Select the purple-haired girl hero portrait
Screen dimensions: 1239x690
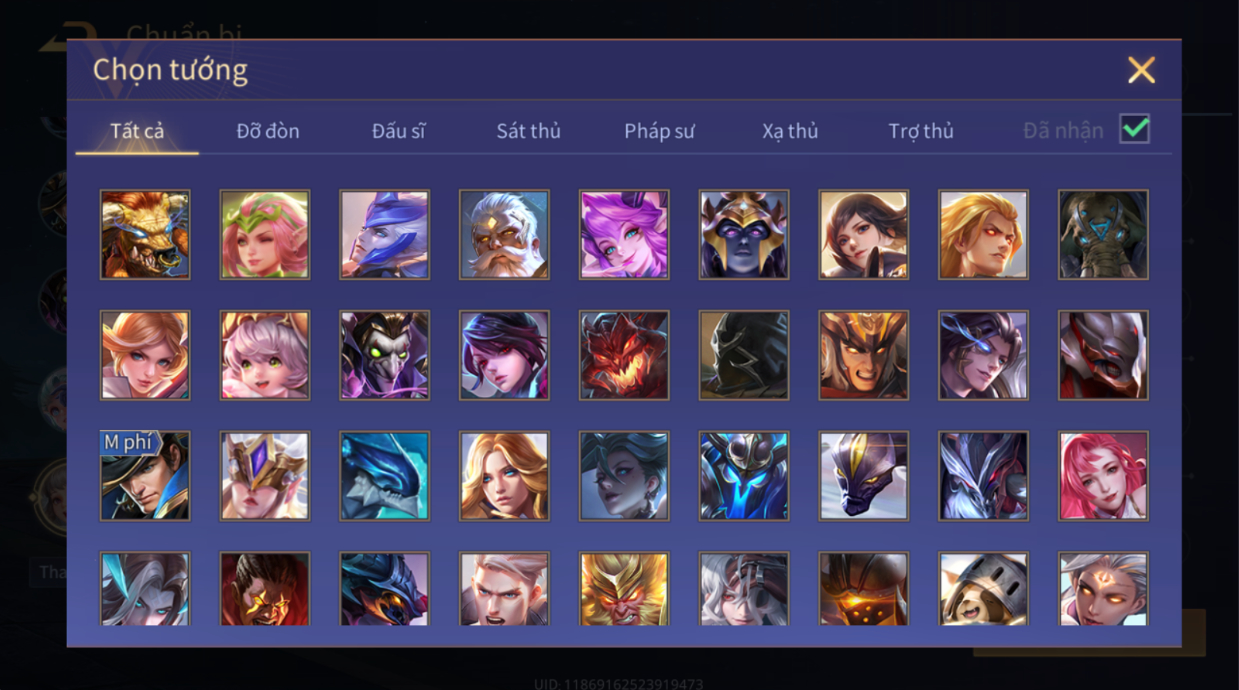[624, 234]
